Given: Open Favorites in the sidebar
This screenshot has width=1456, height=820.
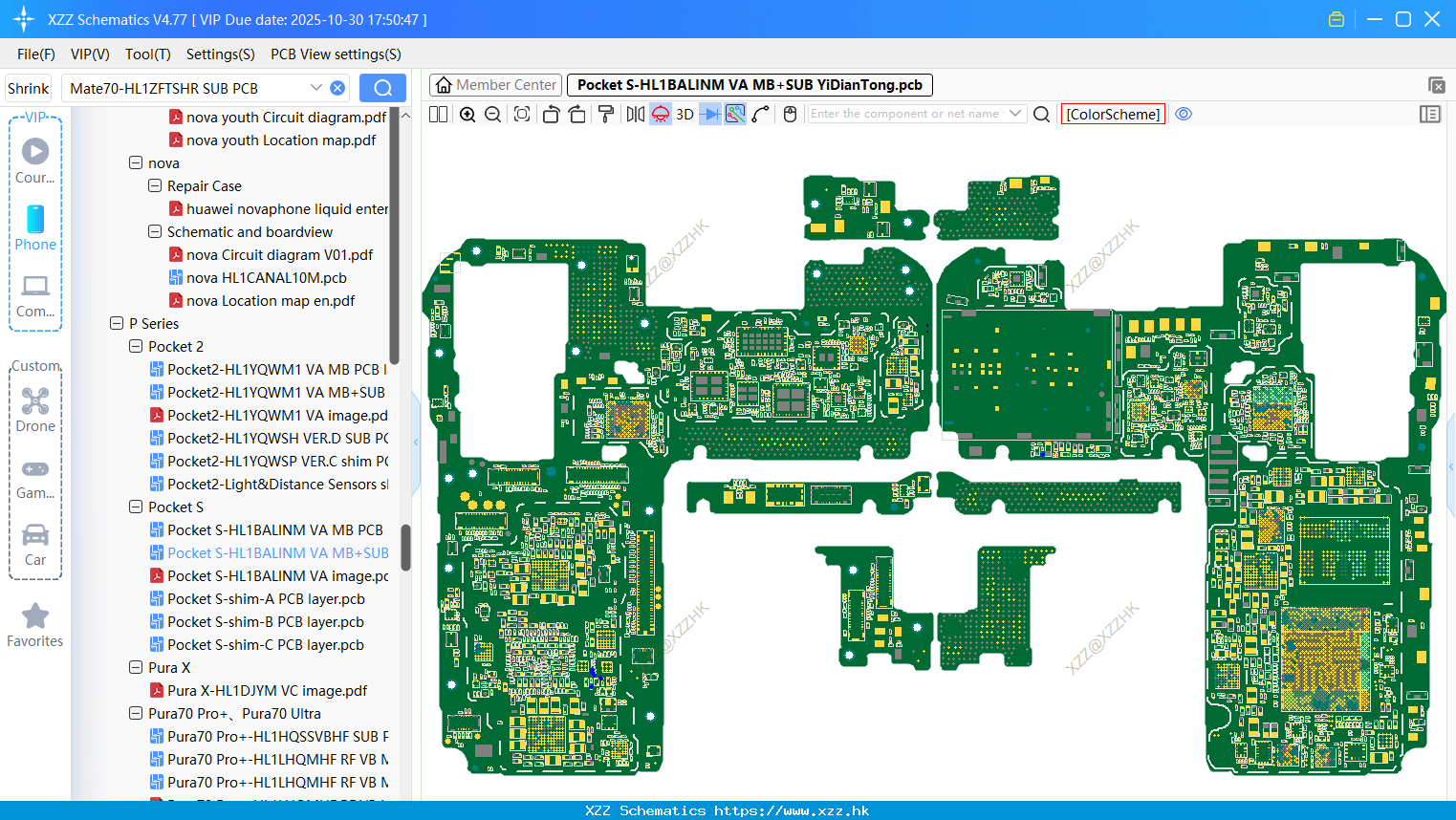Looking at the screenshot, I should pos(35,626).
